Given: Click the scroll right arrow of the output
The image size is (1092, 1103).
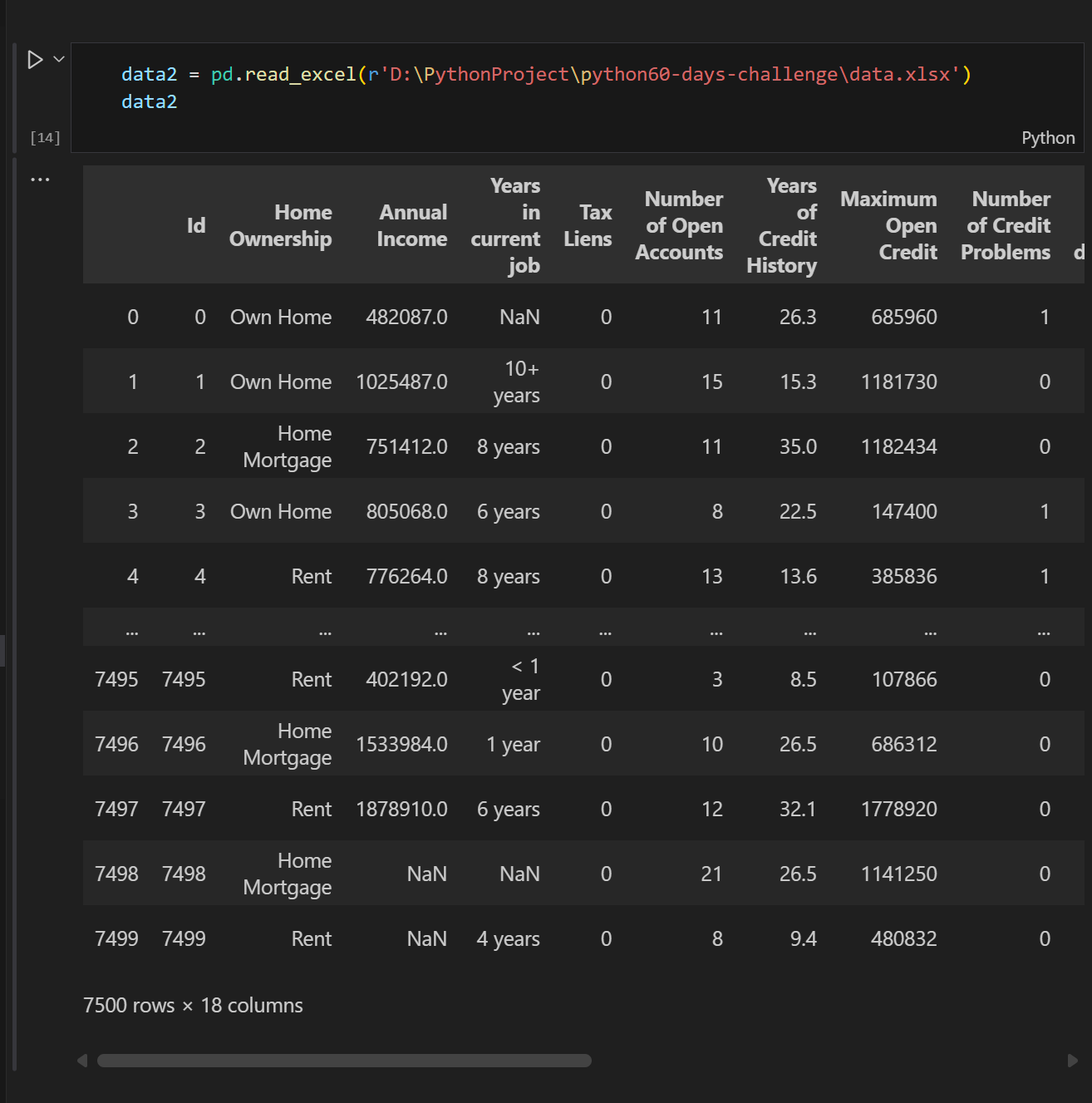Looking at the screenshot, I should tap(1073, 1061).
